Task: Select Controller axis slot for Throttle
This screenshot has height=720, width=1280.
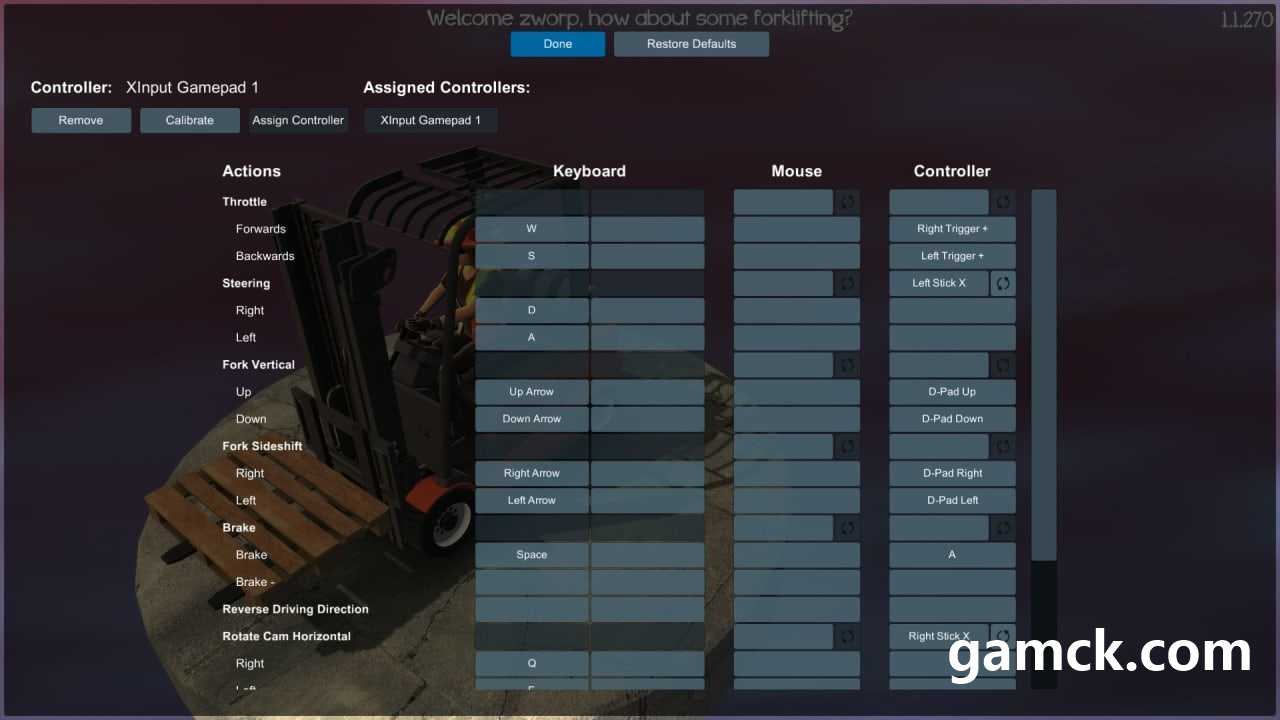Action: click(939, 202)
